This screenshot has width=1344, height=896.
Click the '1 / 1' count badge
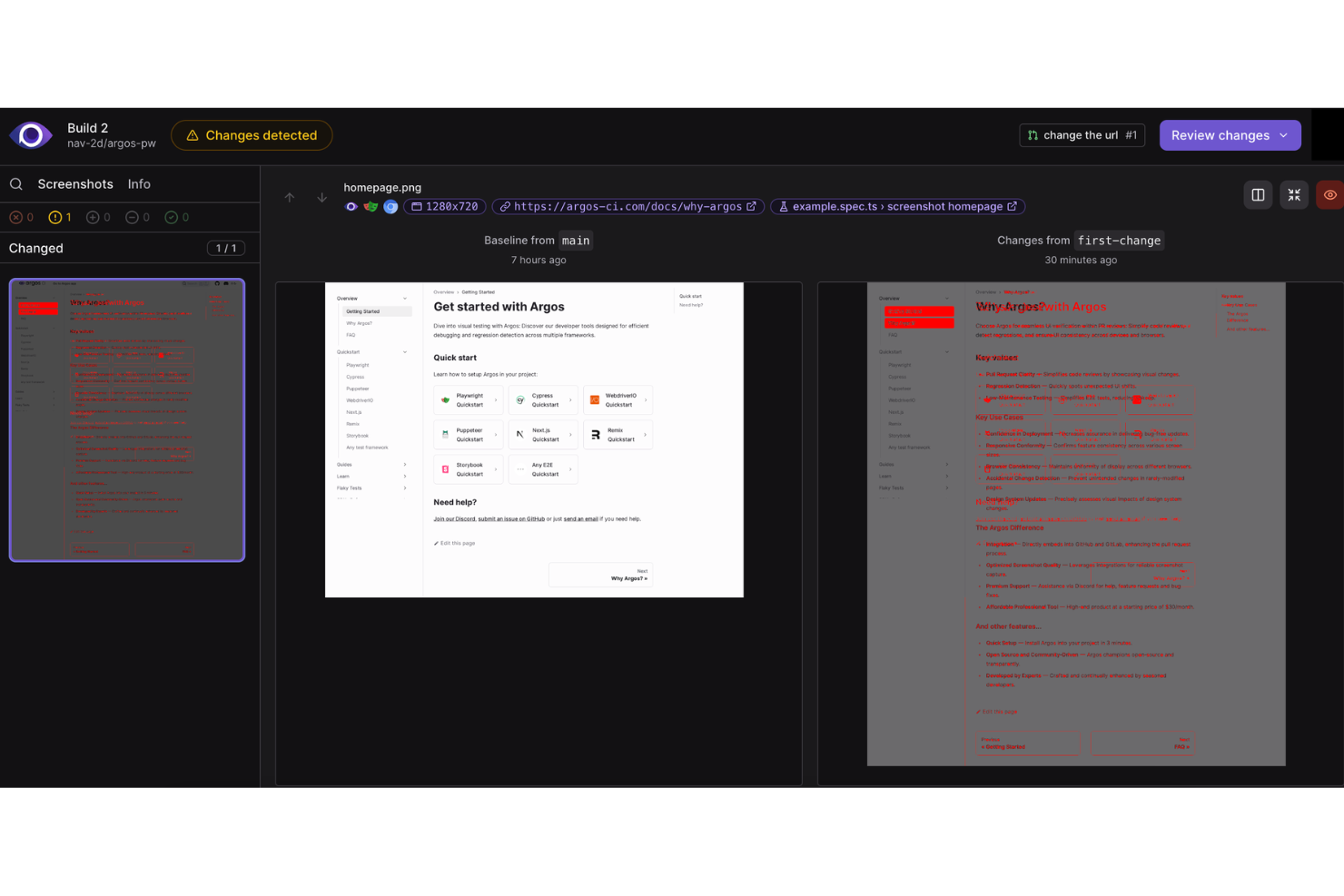click(226, 249)
